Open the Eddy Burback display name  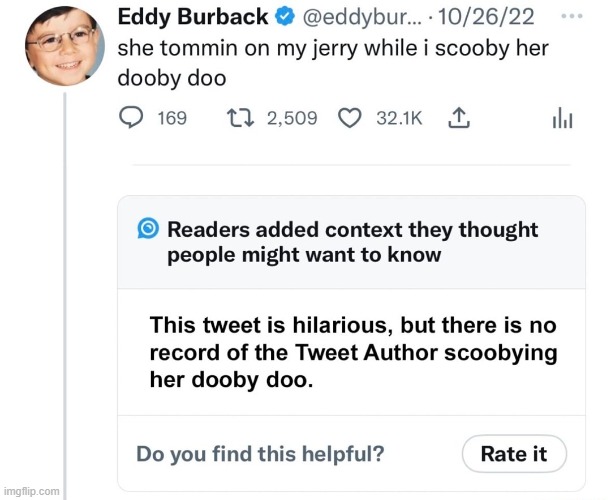(x=193, y=17)
